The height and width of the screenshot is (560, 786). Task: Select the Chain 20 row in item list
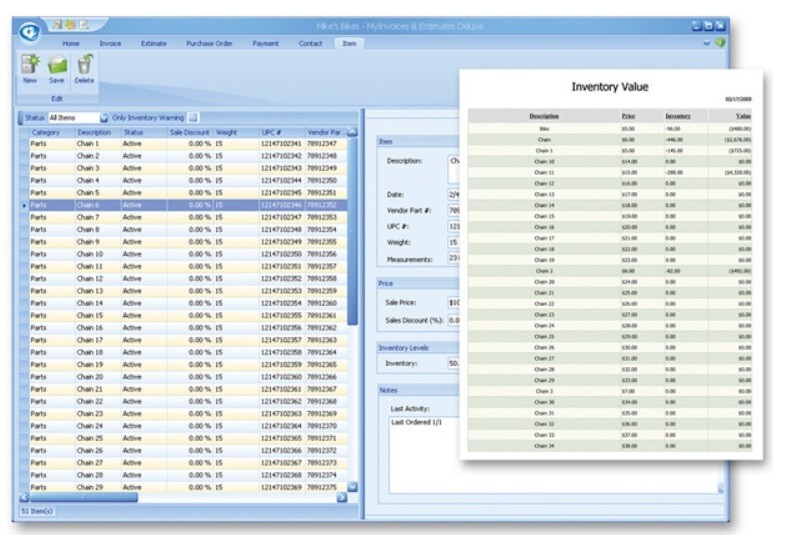pyautogui.click(x=188, y=377)
